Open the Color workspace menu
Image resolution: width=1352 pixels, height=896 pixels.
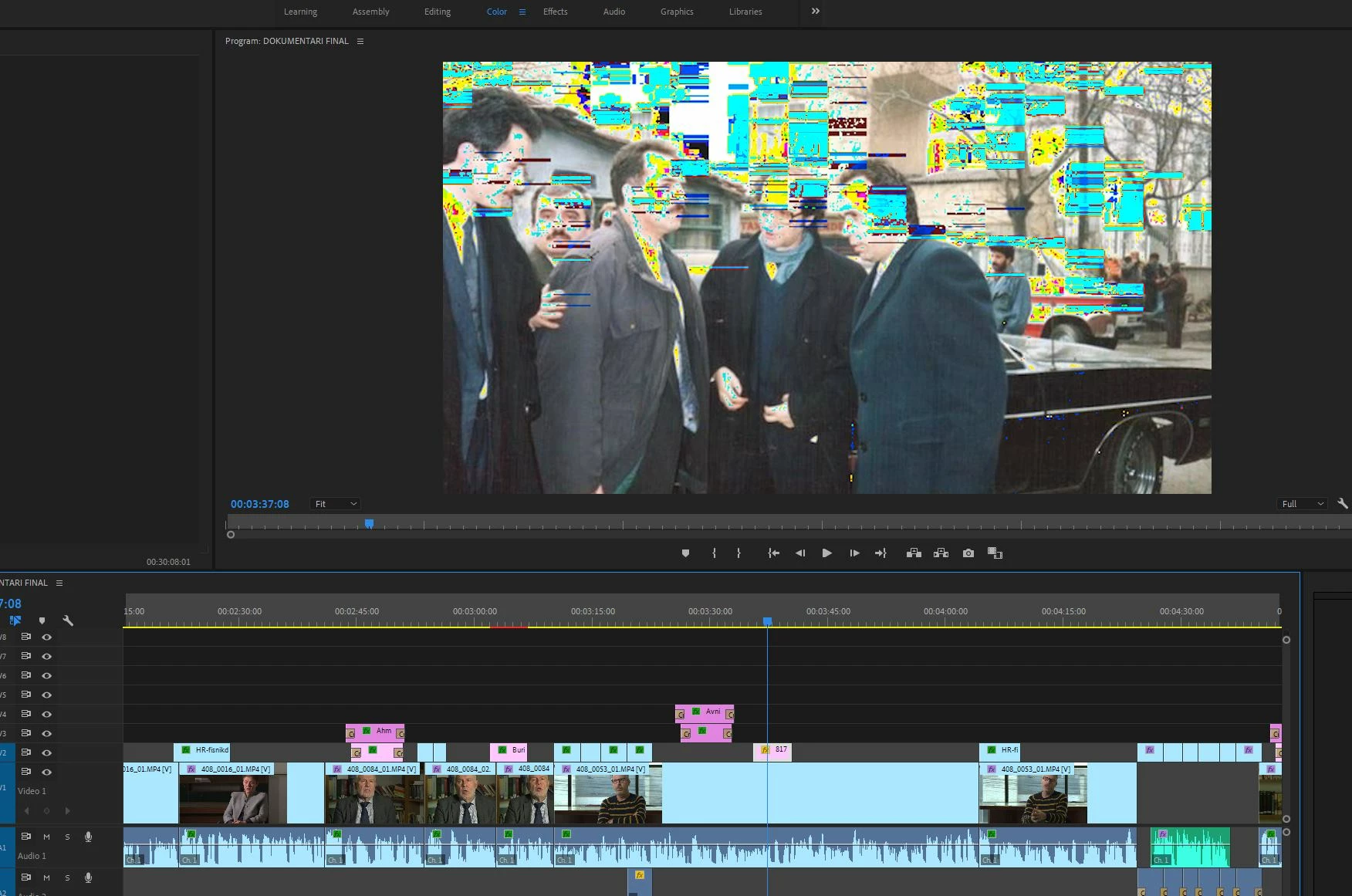pos(522,12)
